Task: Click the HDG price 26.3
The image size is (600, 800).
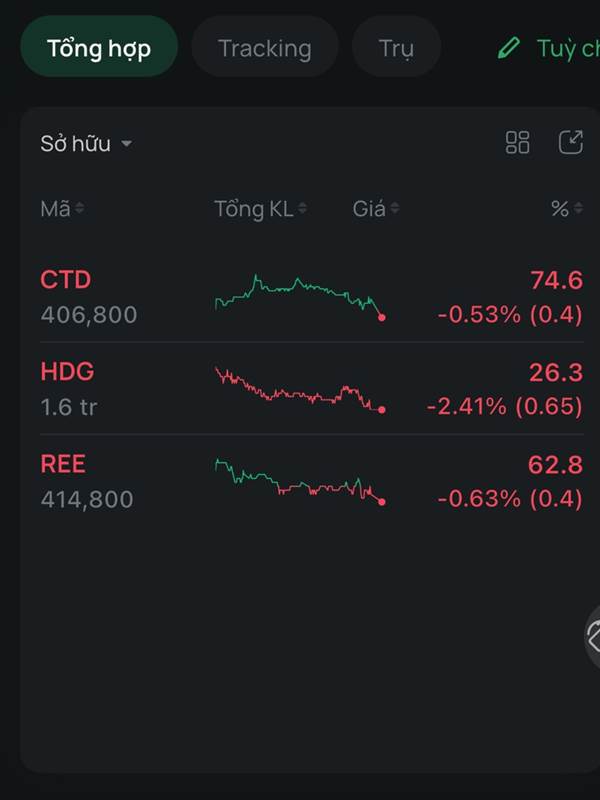Action: (555, 372)
